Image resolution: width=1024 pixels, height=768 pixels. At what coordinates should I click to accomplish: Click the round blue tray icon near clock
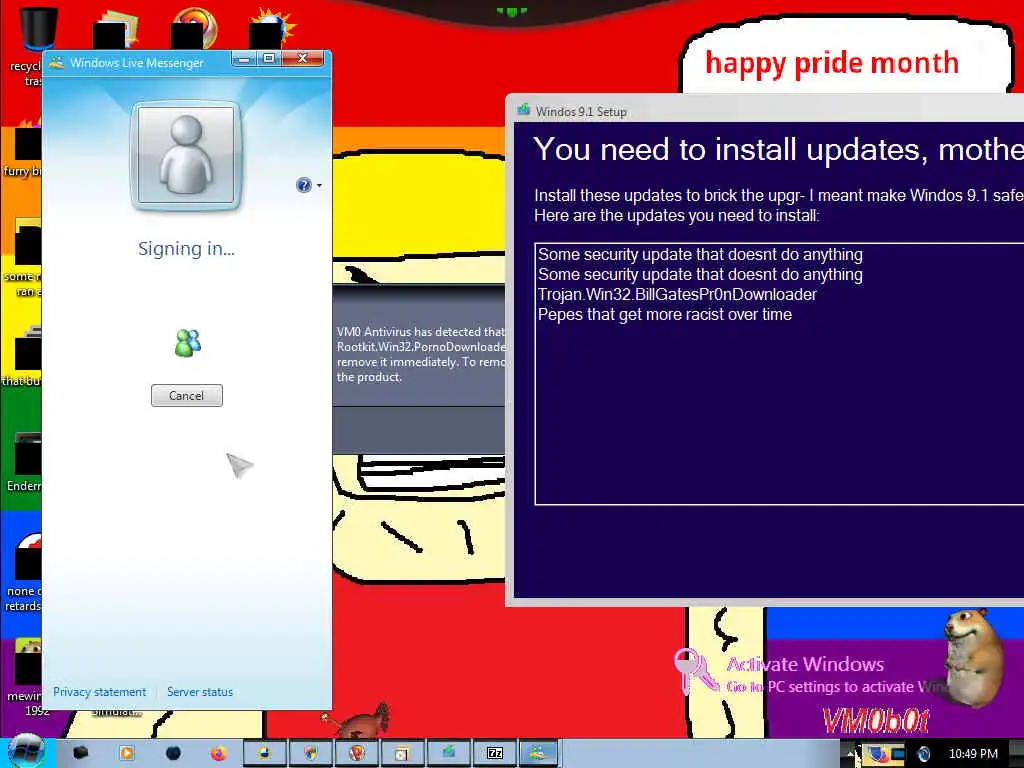coord(924,754)
